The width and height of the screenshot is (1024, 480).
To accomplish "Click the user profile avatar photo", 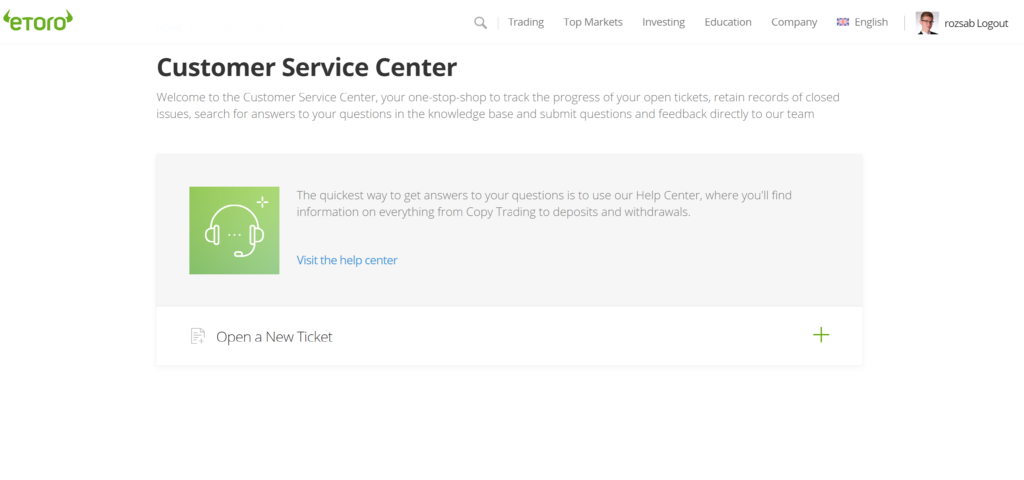I will coord(927,23).
